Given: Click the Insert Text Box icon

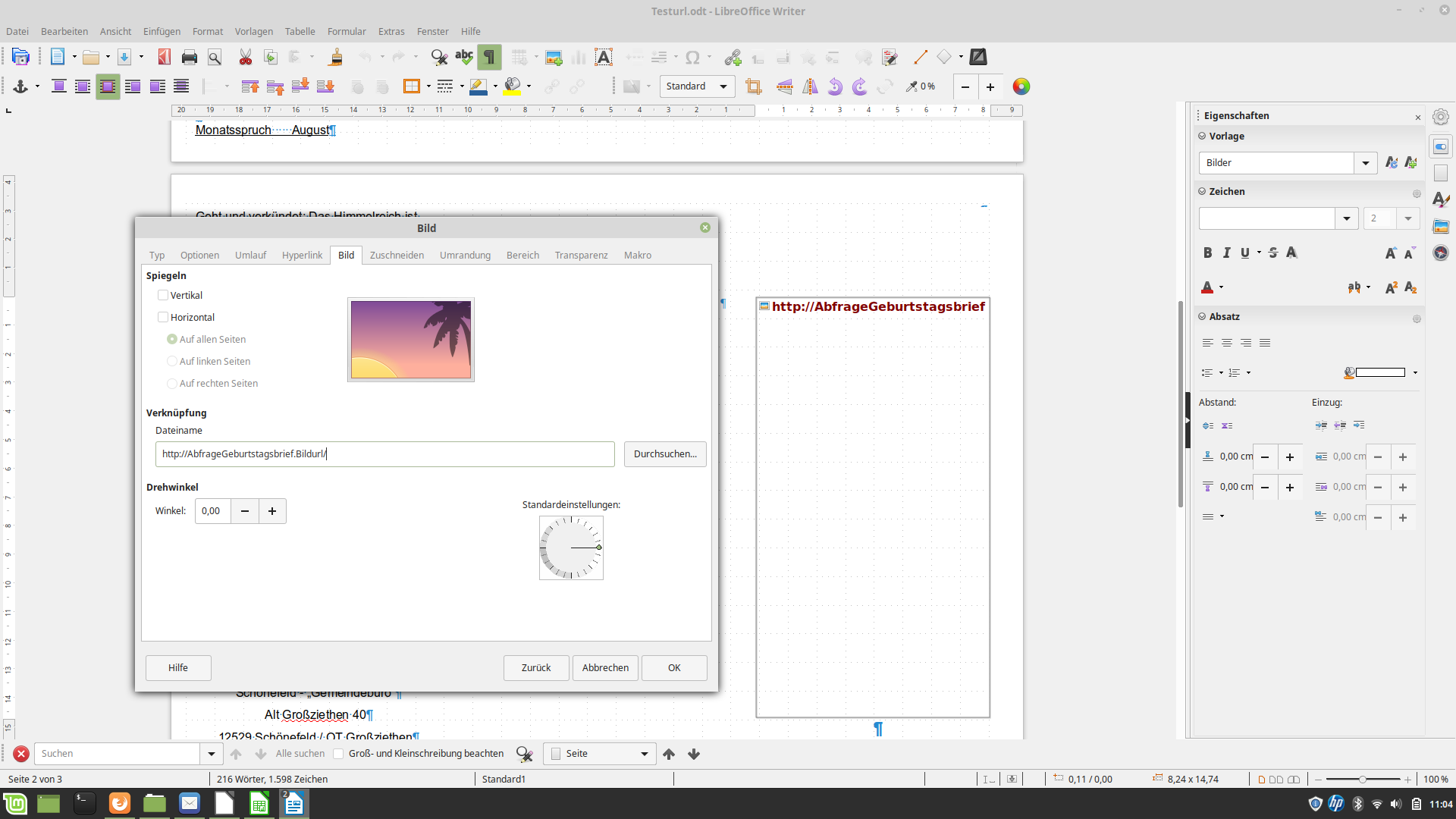Looking at the screenshot, I should coord(604,57).
